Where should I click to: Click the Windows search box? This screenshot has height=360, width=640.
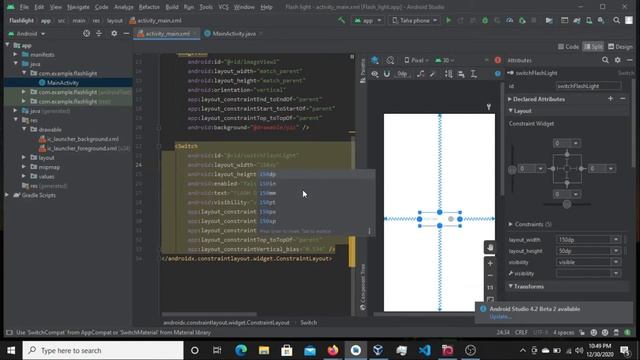click(103, 350)
